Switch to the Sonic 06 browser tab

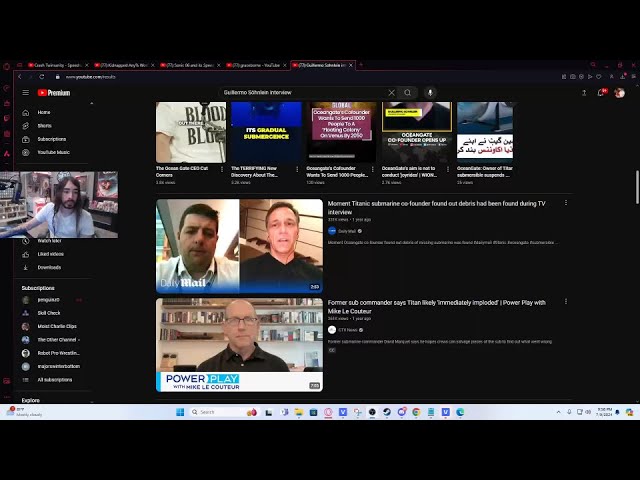tap(190, 65)
